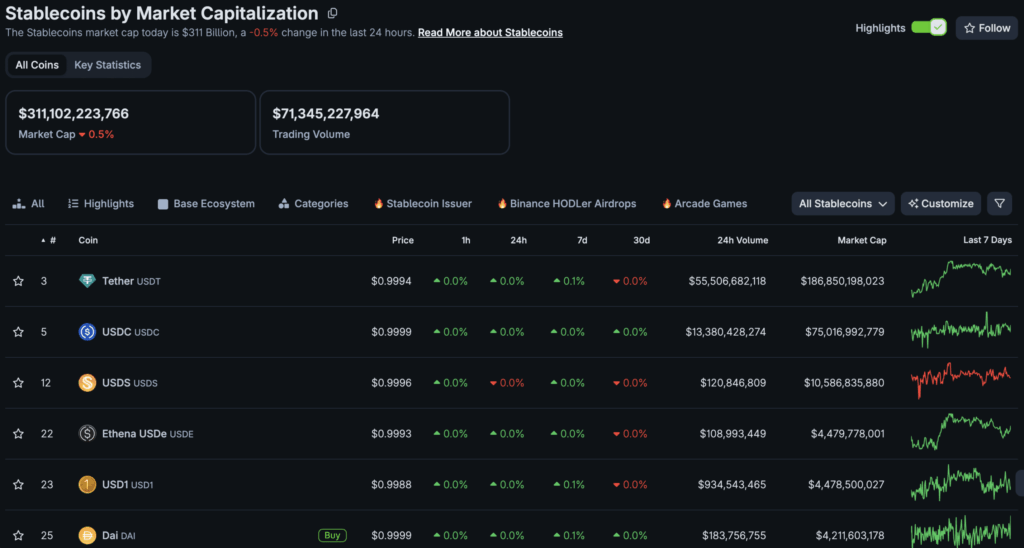Favorite USDC with its star
Viewport: 1024px width, 548px height.
coord(18,332)
